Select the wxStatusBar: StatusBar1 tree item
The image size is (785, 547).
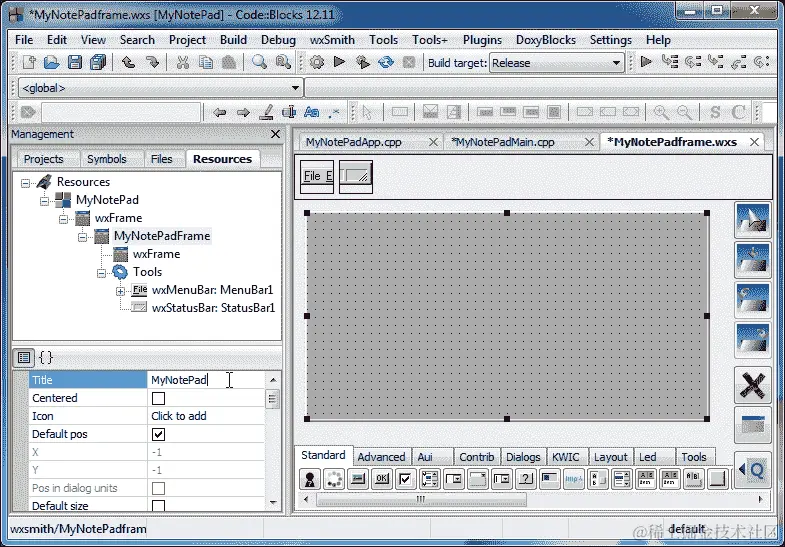(213, 308)
